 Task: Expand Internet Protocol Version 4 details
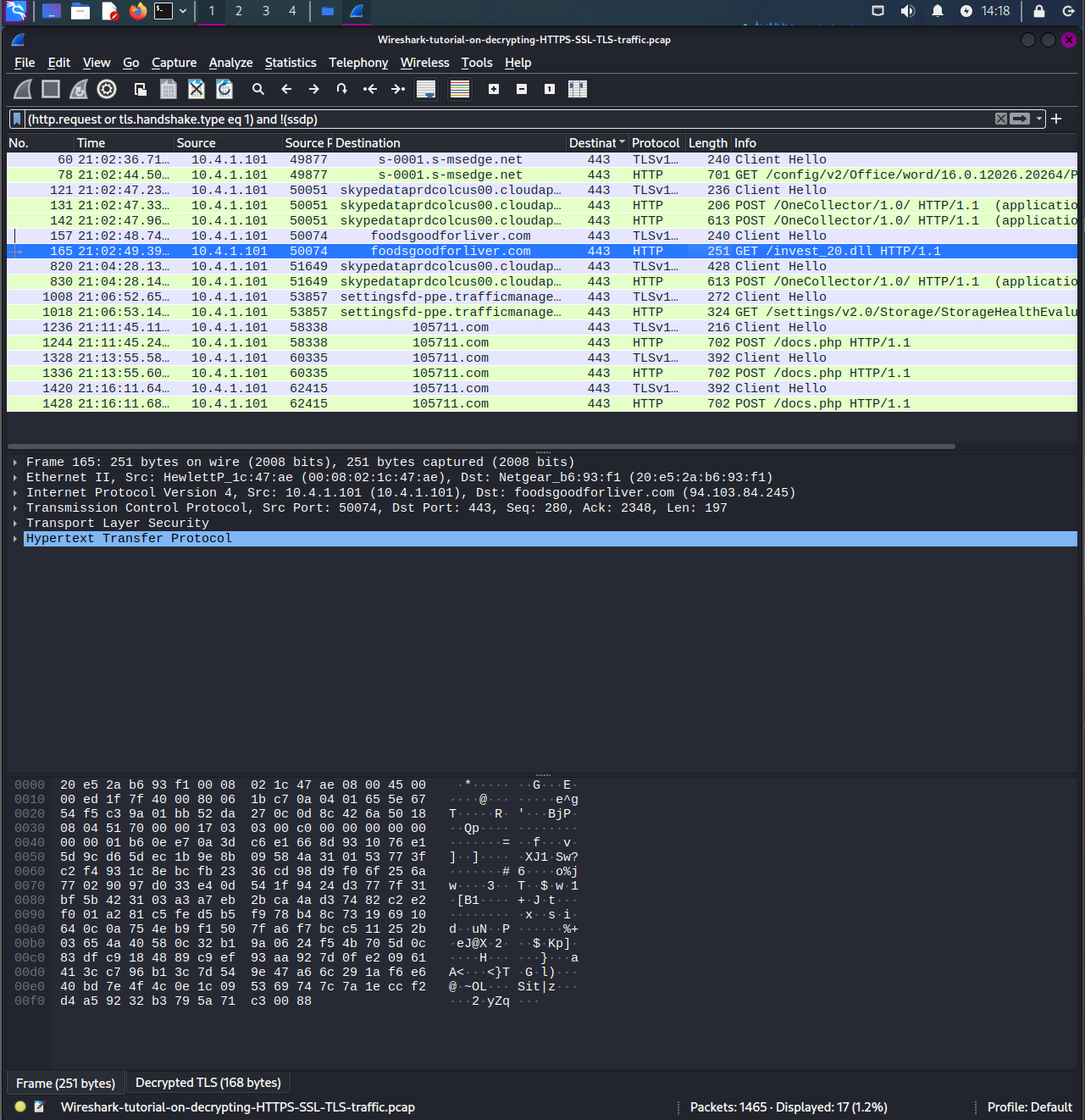15,493
